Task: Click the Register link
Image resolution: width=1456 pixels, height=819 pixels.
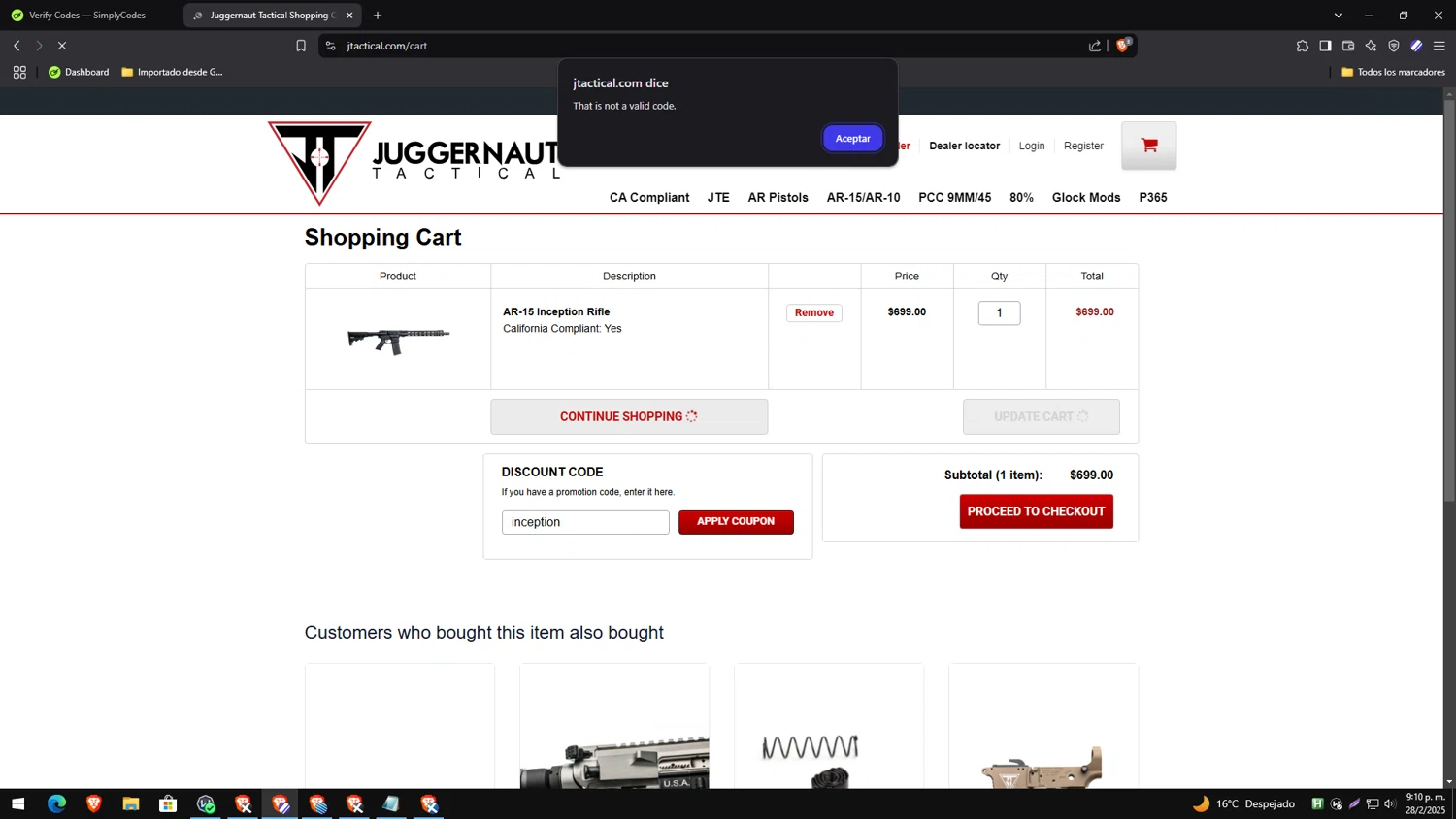Action: click(1083, 146)
